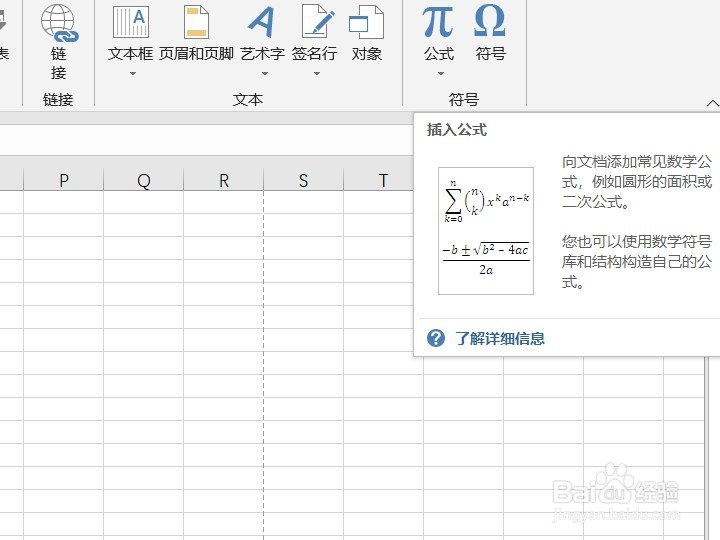The width and height of the screenshot is (720, 540).
Task: Open 了解详细信息 learn more link
Action: click(x=500, y=339)
